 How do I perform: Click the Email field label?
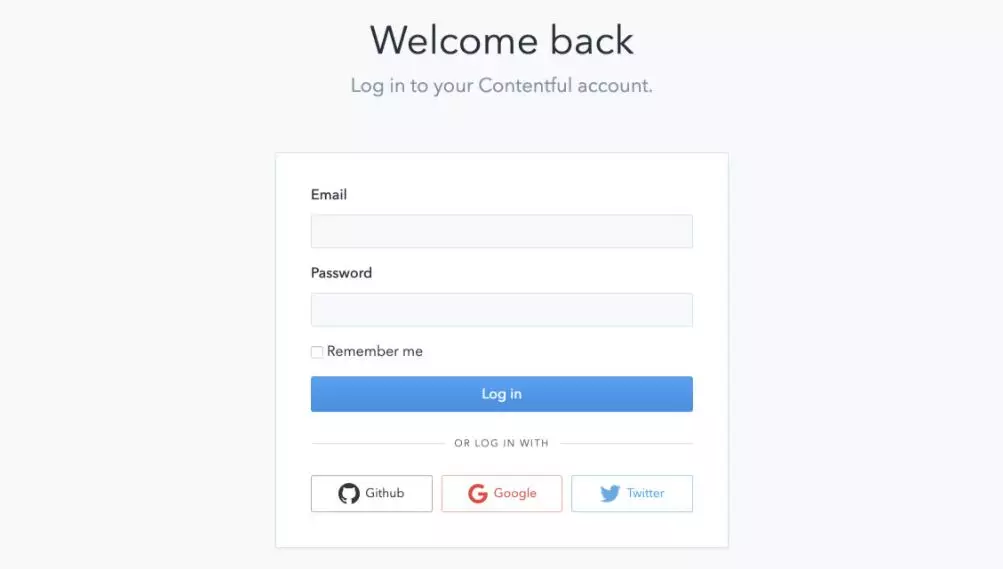click(x=329, y=195)
